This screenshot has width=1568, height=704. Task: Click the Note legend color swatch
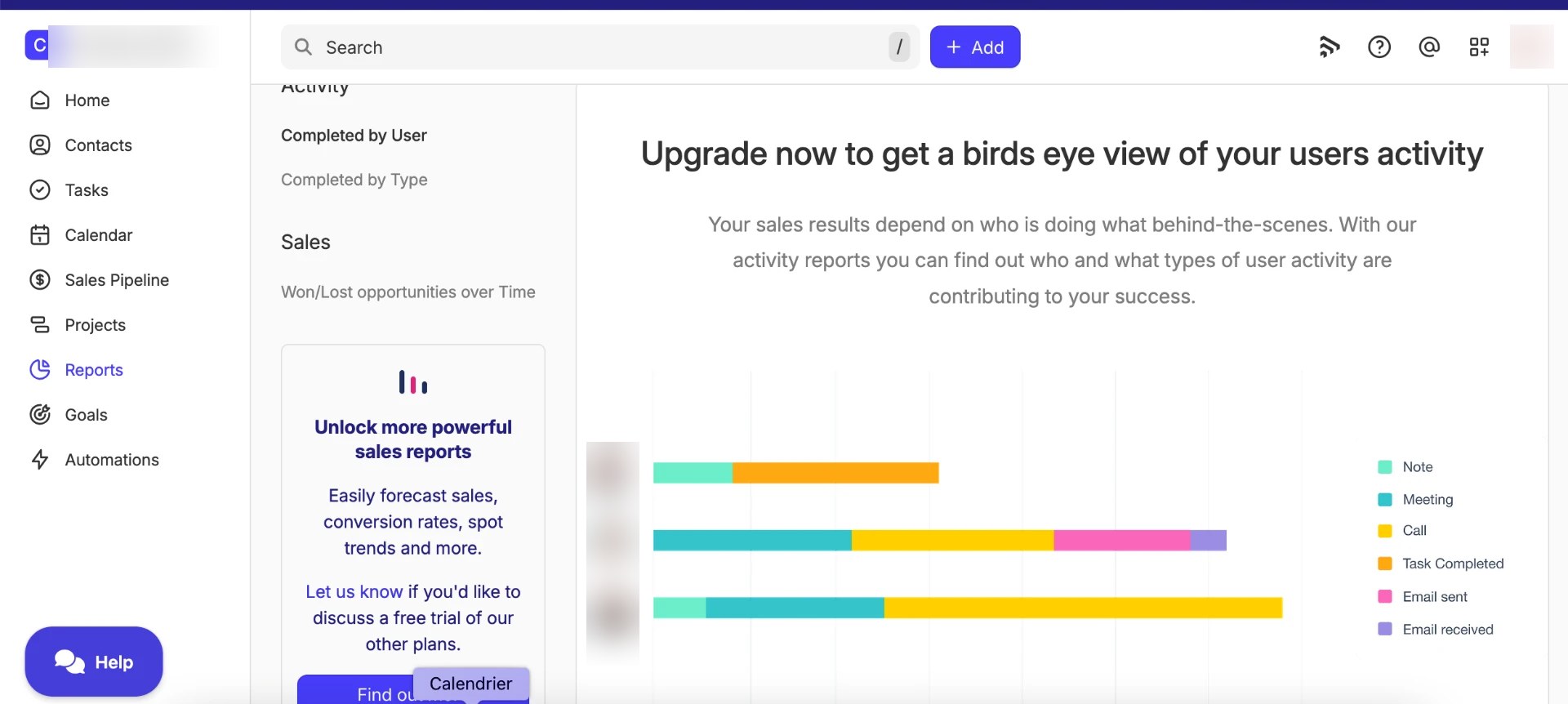tap(1385, 467)
